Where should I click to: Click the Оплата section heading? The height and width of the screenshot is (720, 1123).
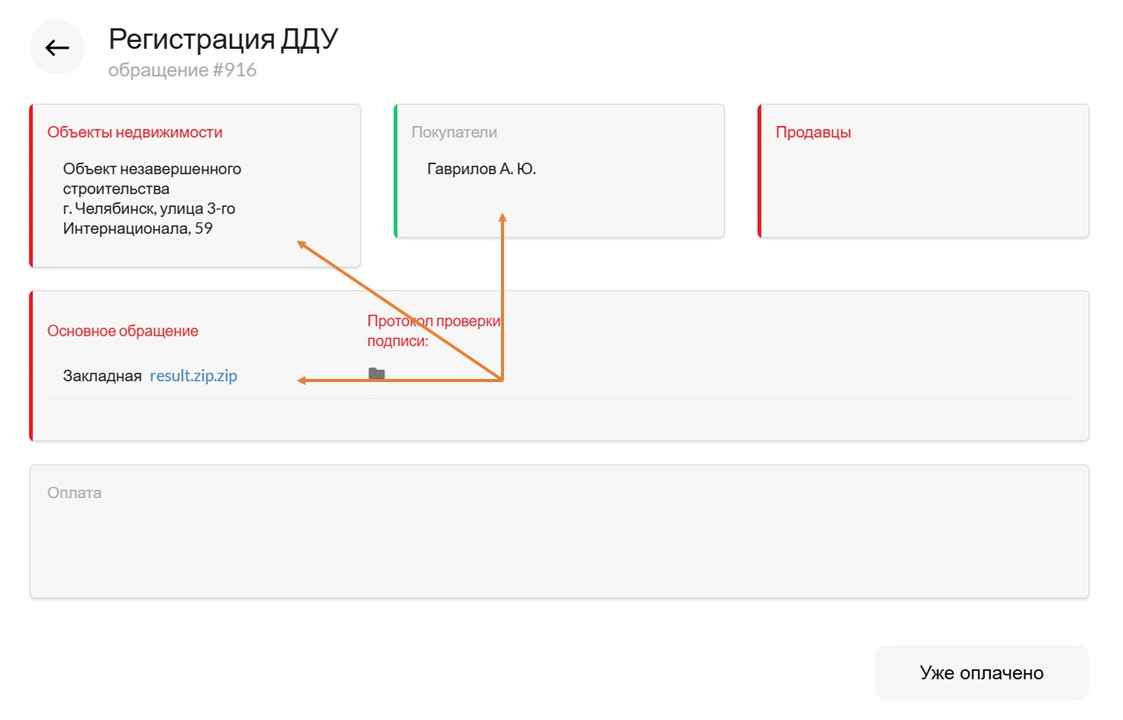pos(74,493)
